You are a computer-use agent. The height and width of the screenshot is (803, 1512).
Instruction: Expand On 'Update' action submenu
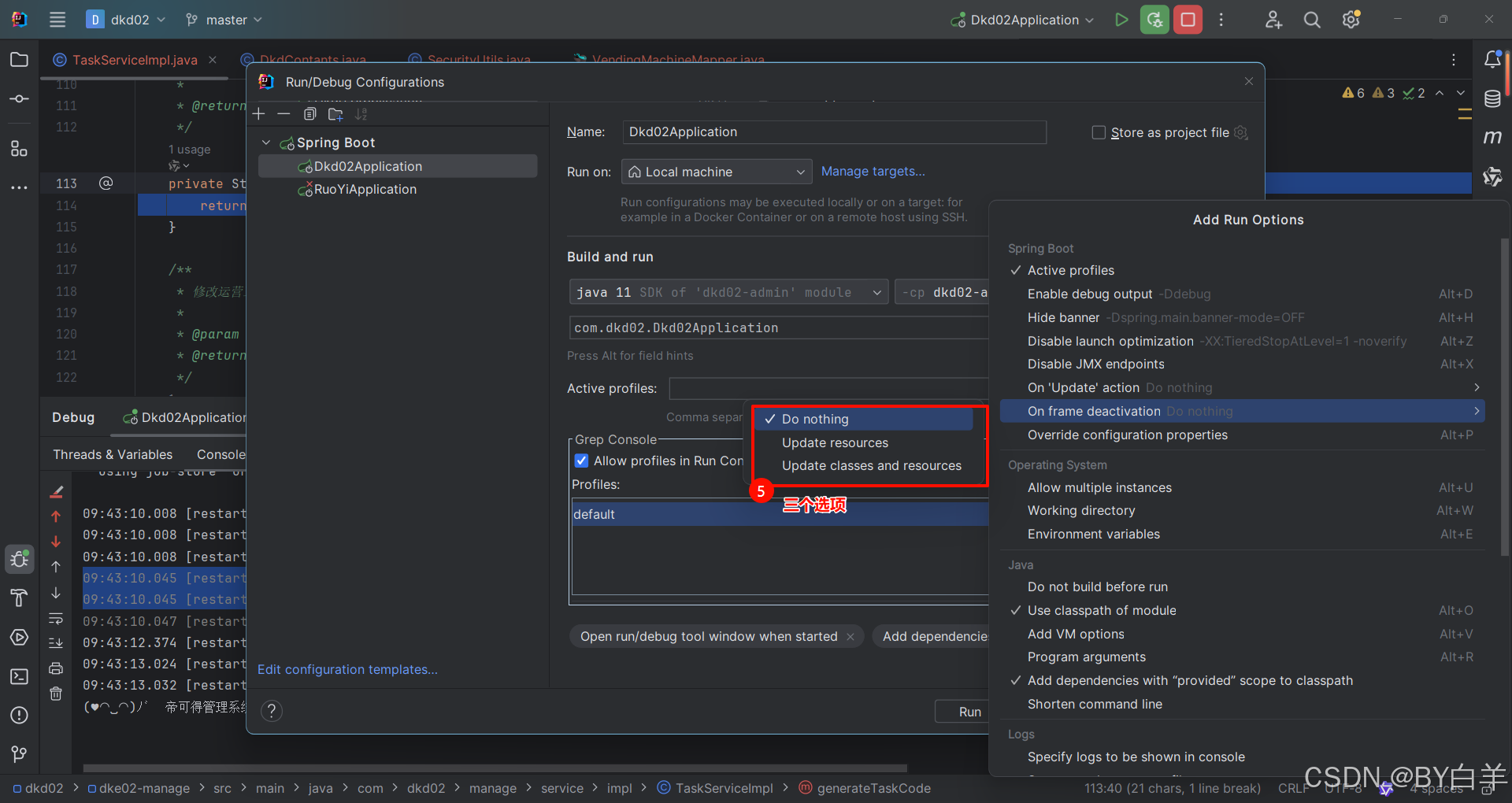pyautogui.click(x=1242, y=387)
